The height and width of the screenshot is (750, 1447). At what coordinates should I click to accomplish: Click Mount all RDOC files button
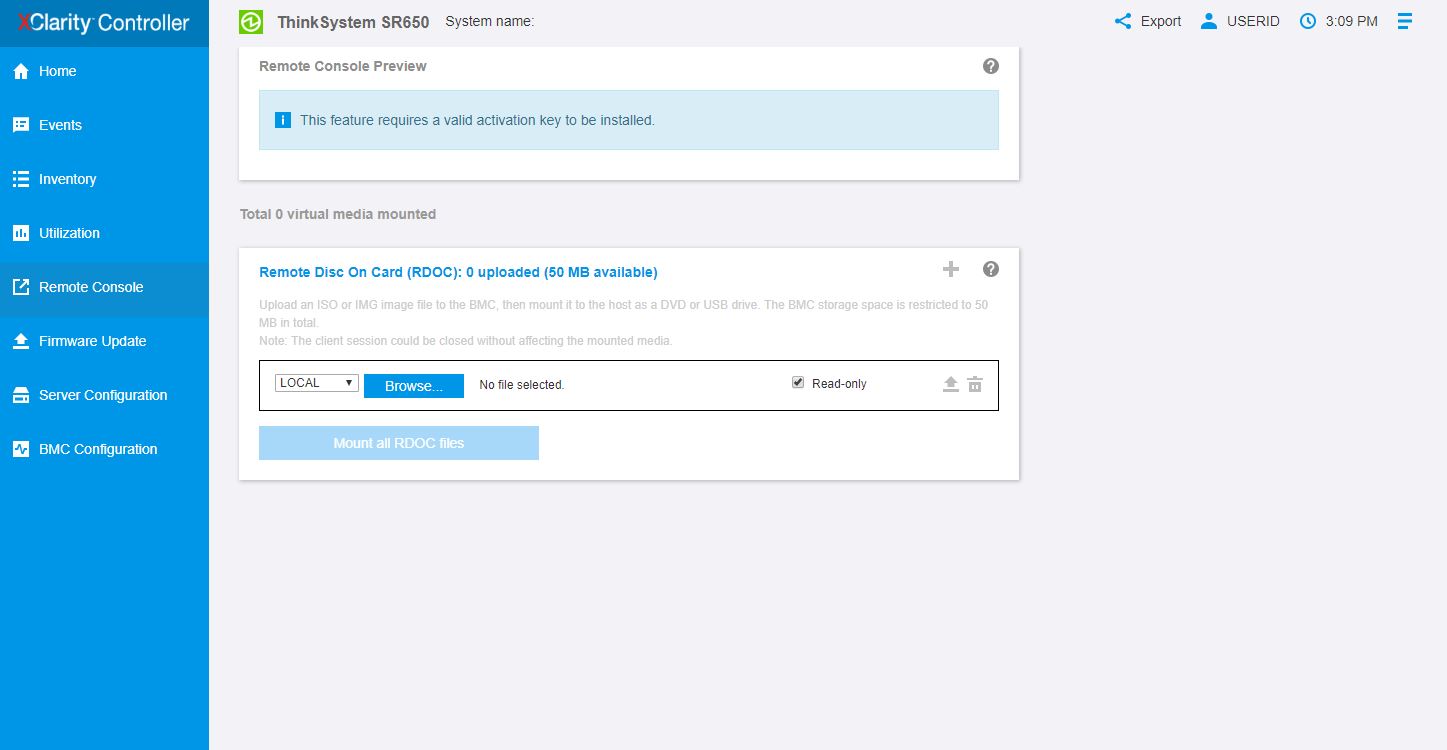(x=399, y=443)
